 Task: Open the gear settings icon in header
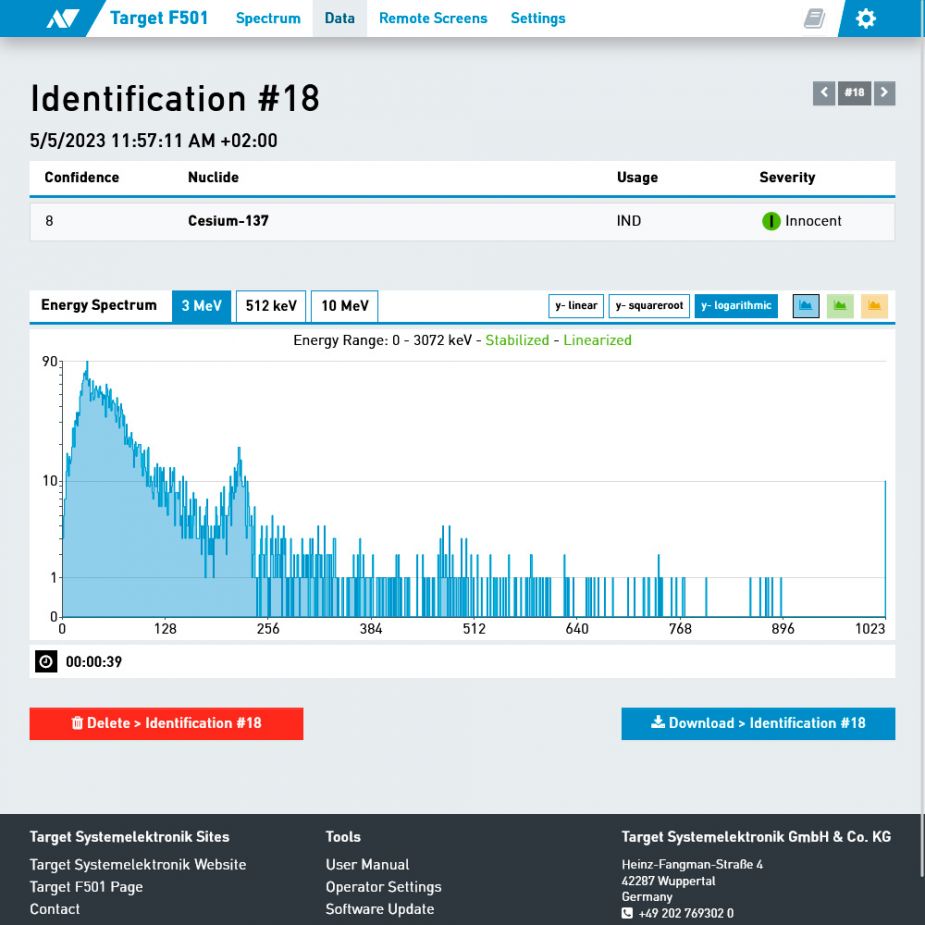[865, 18]
